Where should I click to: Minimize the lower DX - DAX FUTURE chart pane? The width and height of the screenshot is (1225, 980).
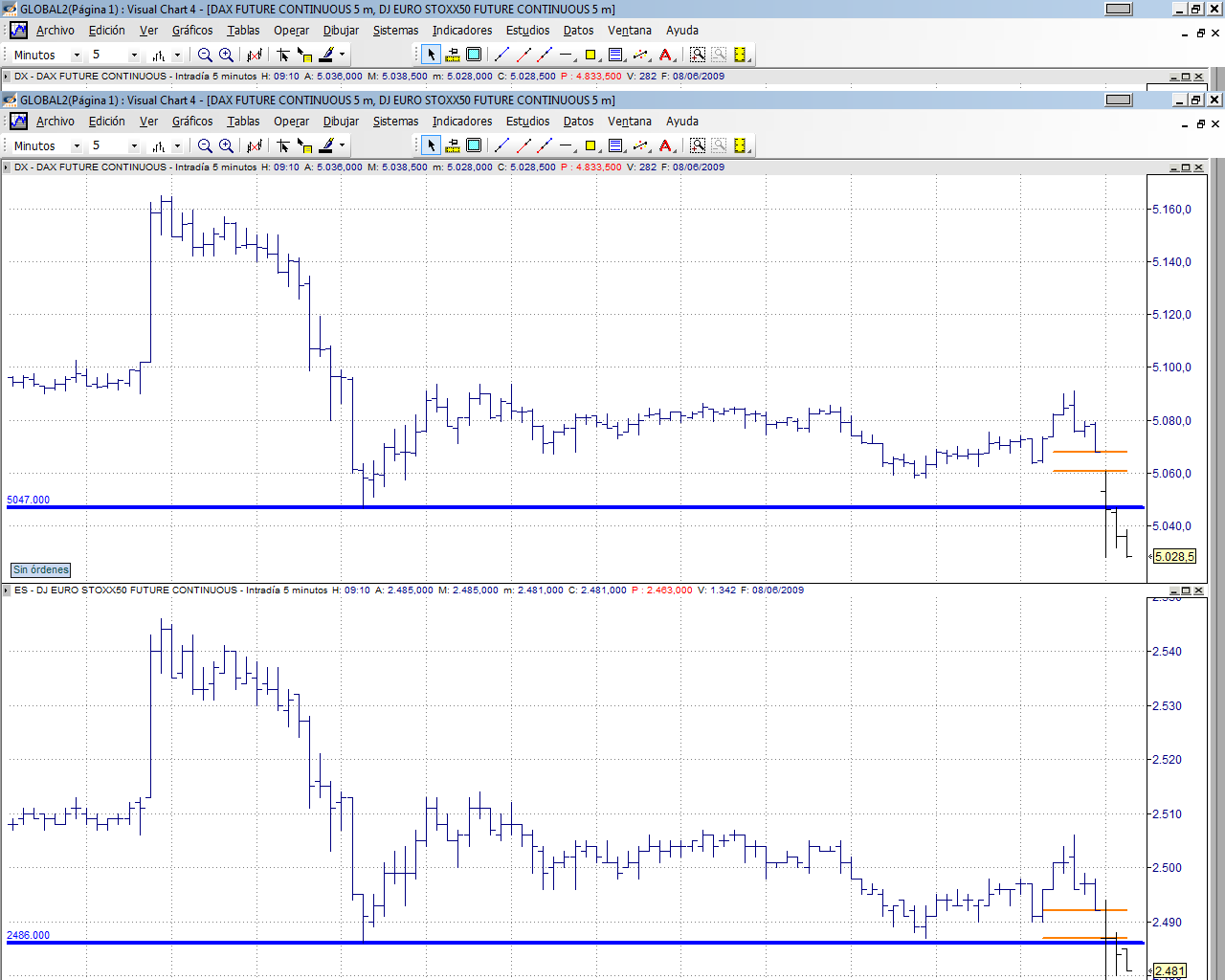[1173, 168]
